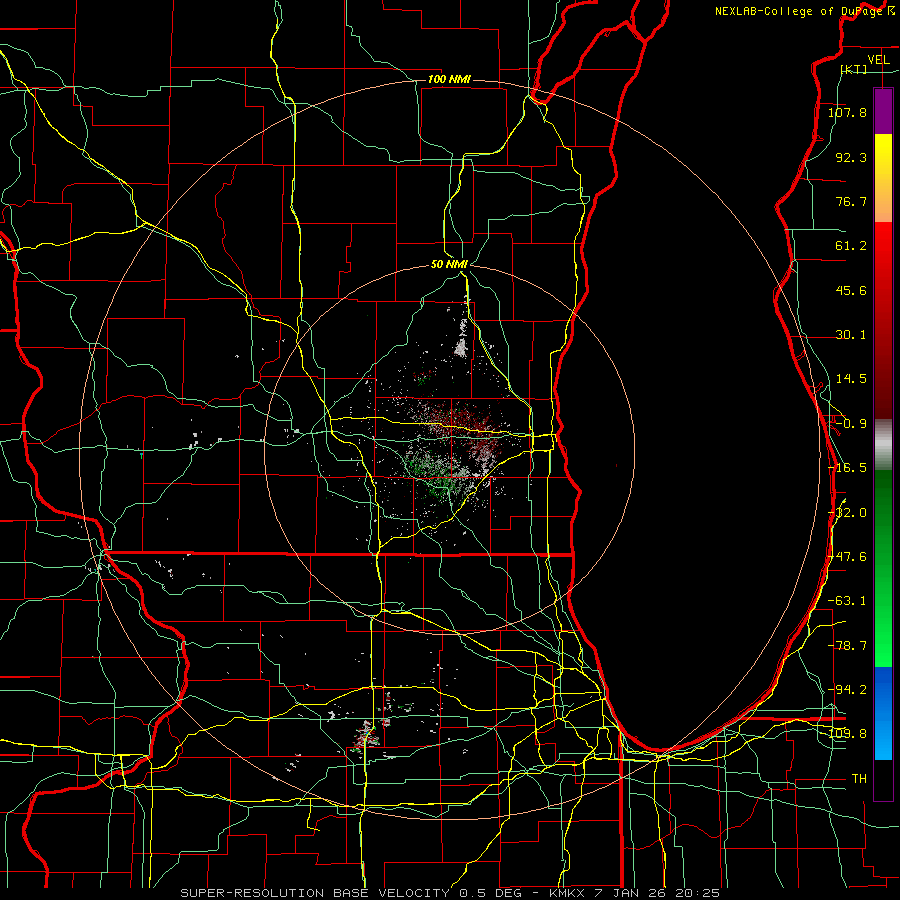Select the -94.2 legend value
This screenshot has width=900, height=900.
pos(847,690)
